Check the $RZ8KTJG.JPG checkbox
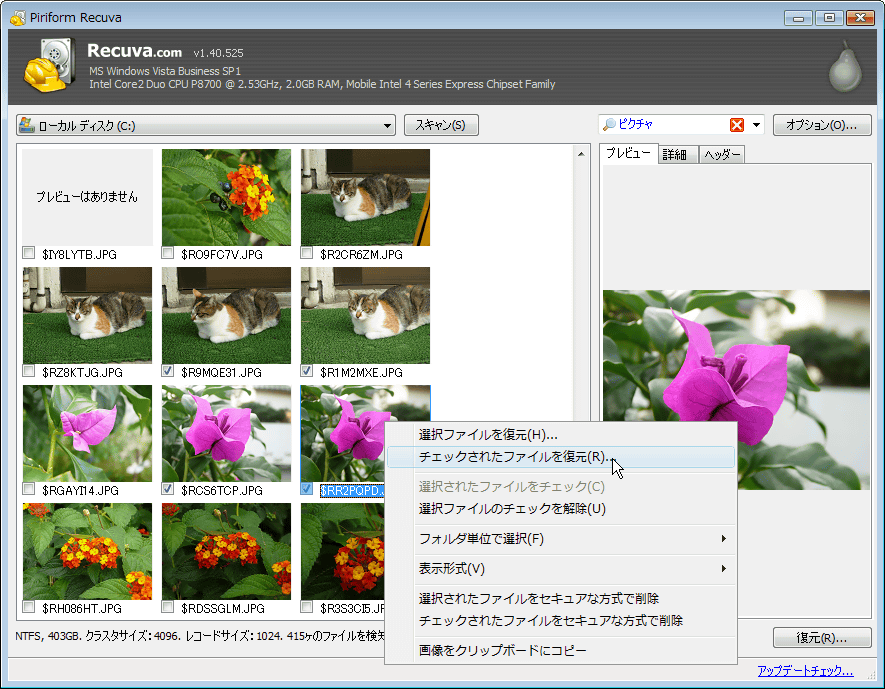 pyautogui.click(x=28, y=371)
